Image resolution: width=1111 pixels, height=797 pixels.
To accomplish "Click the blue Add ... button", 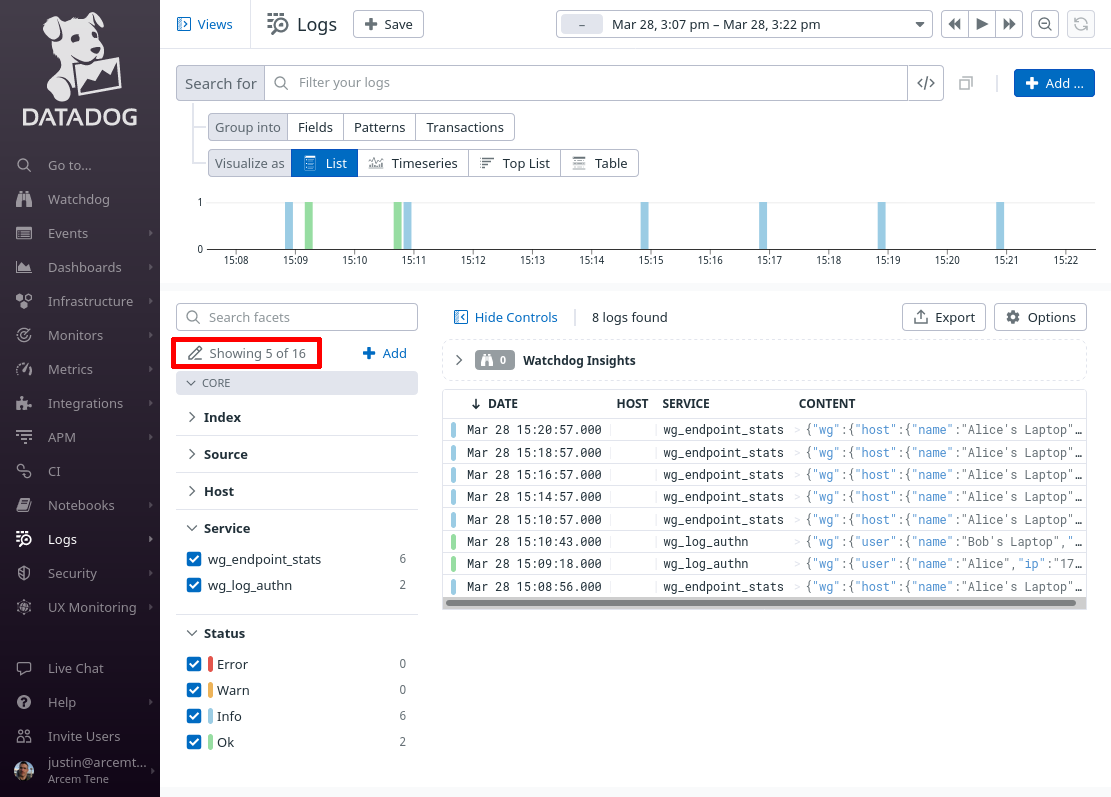I will pyautogui.click(x=1054, y=83).
